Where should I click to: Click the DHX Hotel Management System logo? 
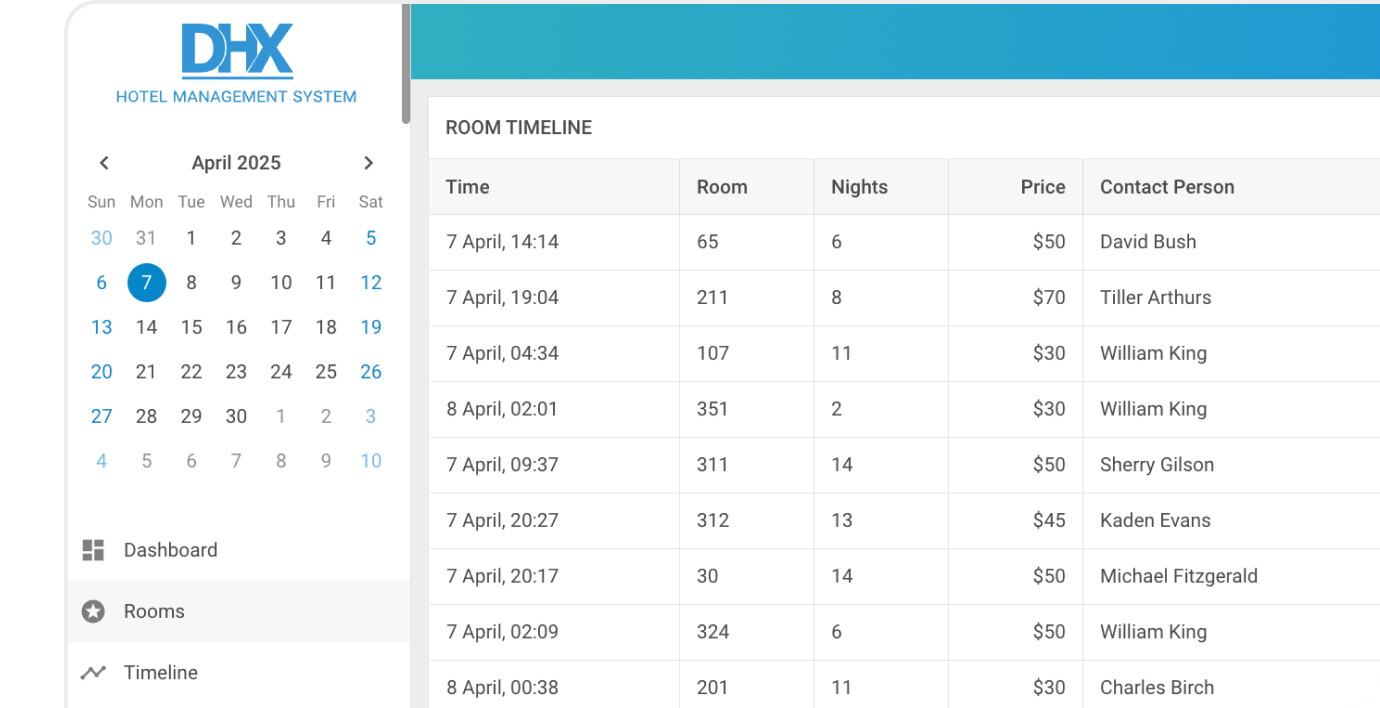(x=236, y=64)
